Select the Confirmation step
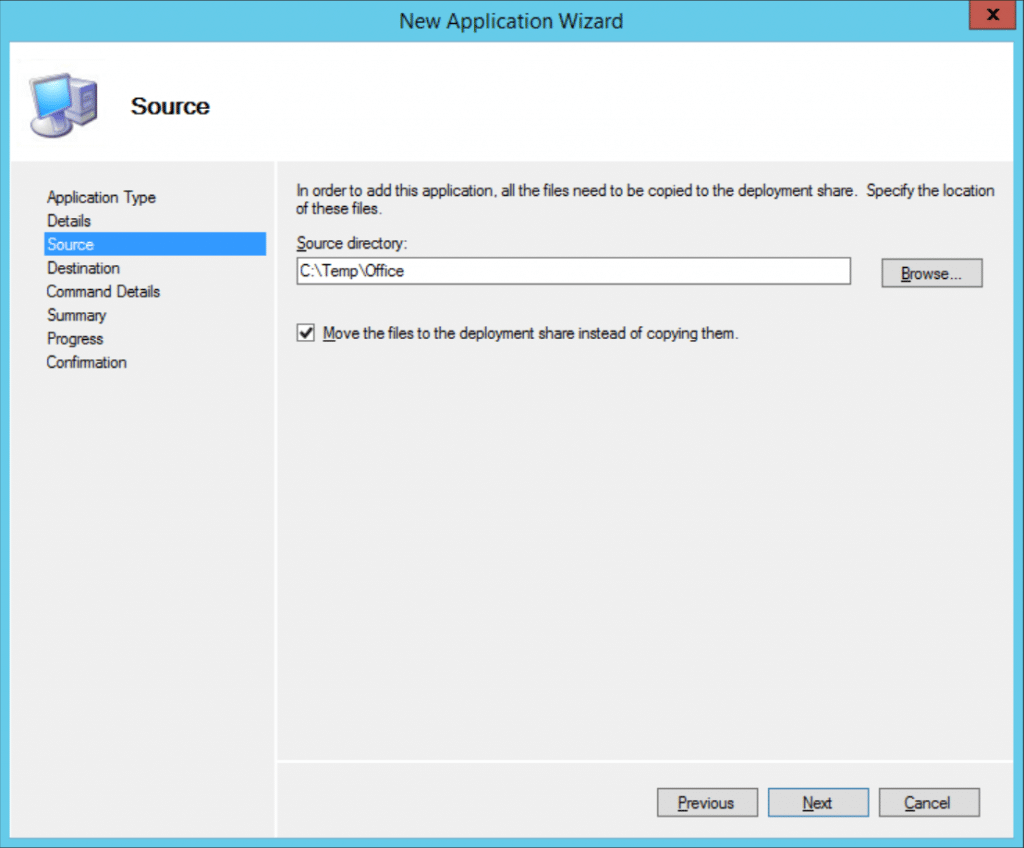Screen dimensions: 1024x848 pyautogui.click(x=86, y=362)
